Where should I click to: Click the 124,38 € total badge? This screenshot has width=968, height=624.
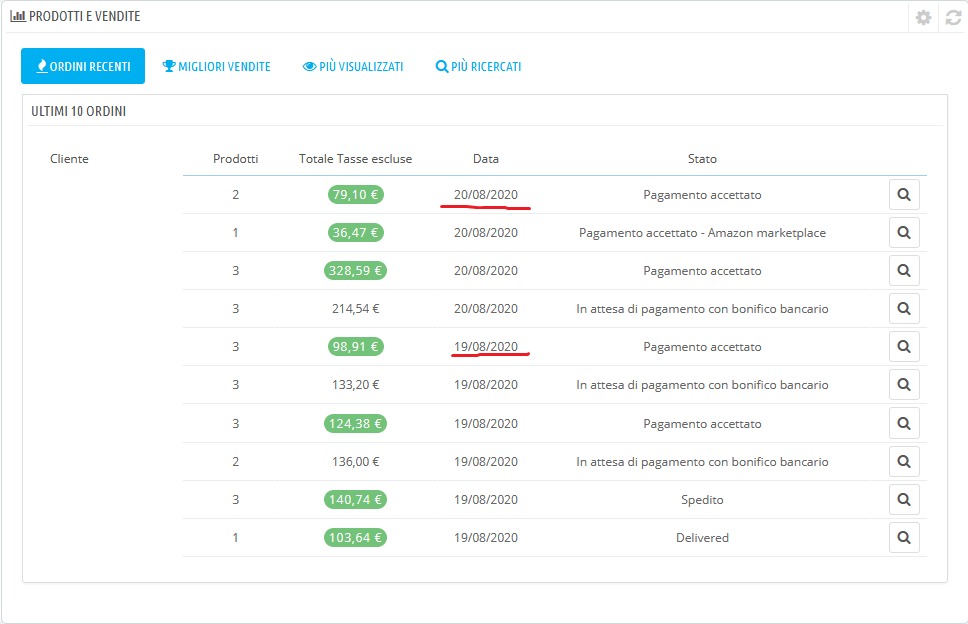356,423
